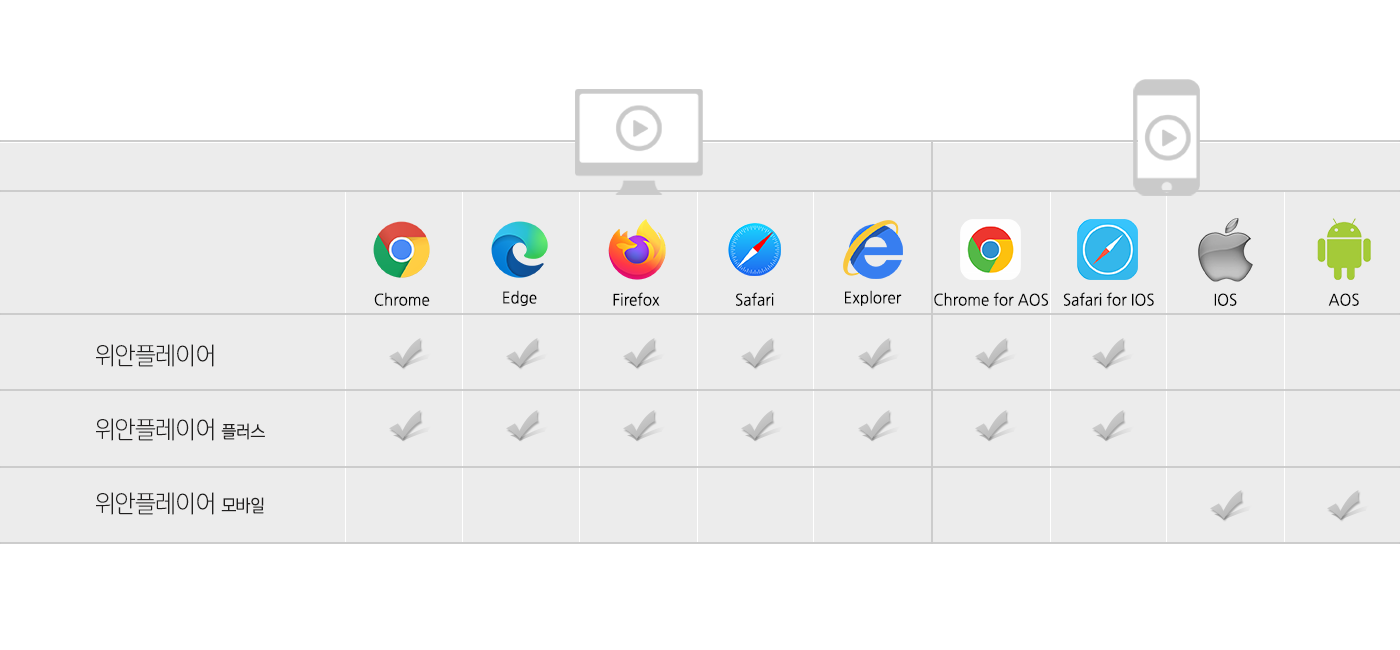The height and width of the screenshot is (650, 1400).
Task: Click the 위안플레이어 플러스 row label
Action: (180, 430)
